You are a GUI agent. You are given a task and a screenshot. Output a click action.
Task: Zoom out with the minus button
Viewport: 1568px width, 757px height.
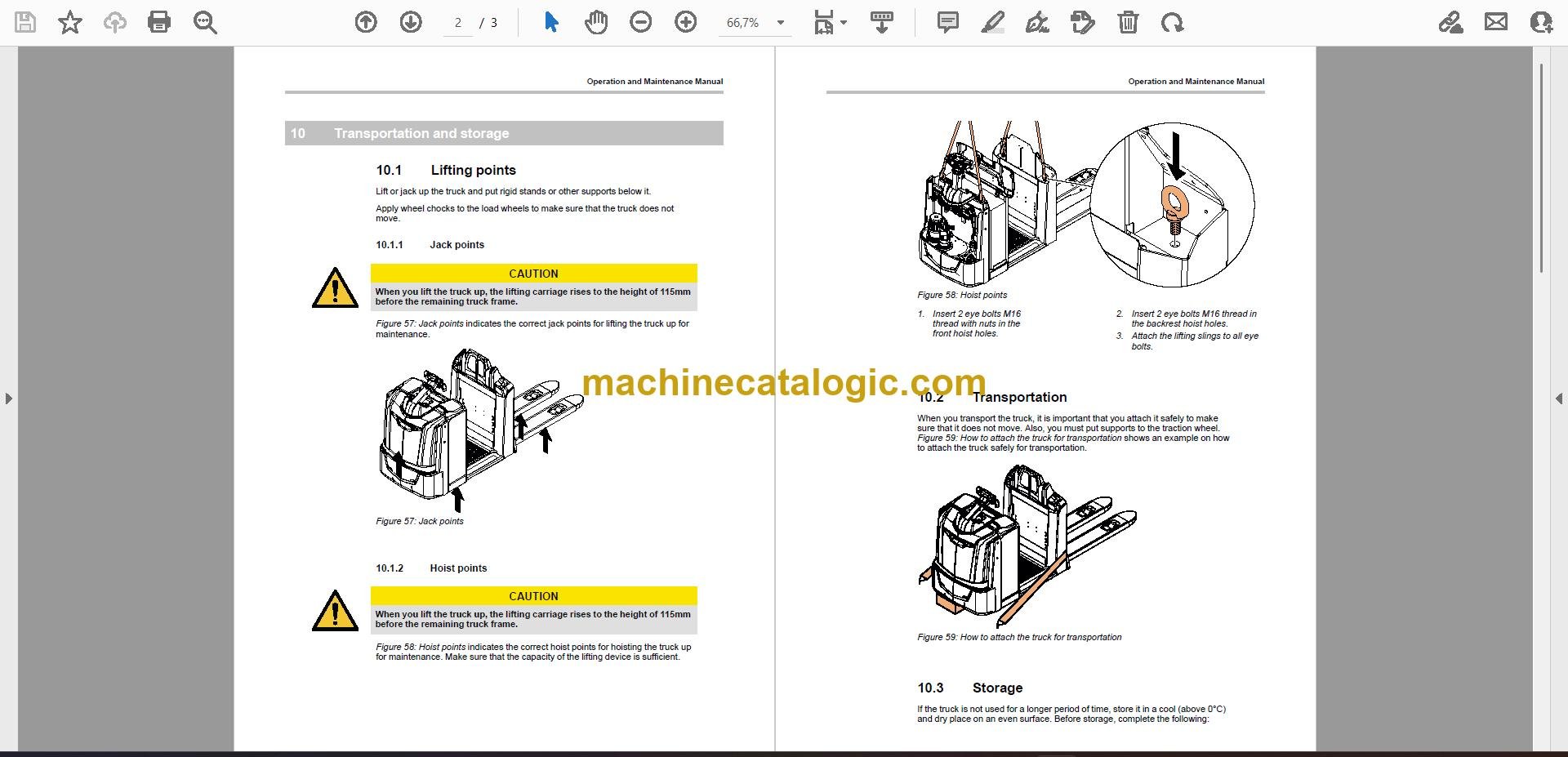pyautogui.click(x=641, y=22)
